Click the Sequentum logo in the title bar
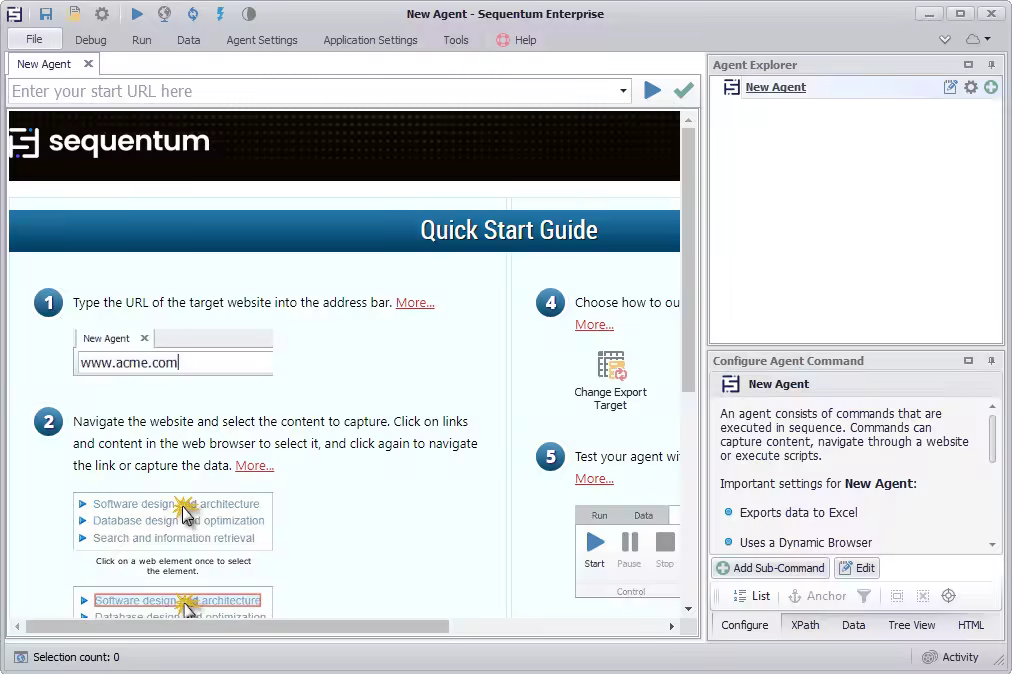Screen dimensions: 1012x674 click(x=14, y=14)
